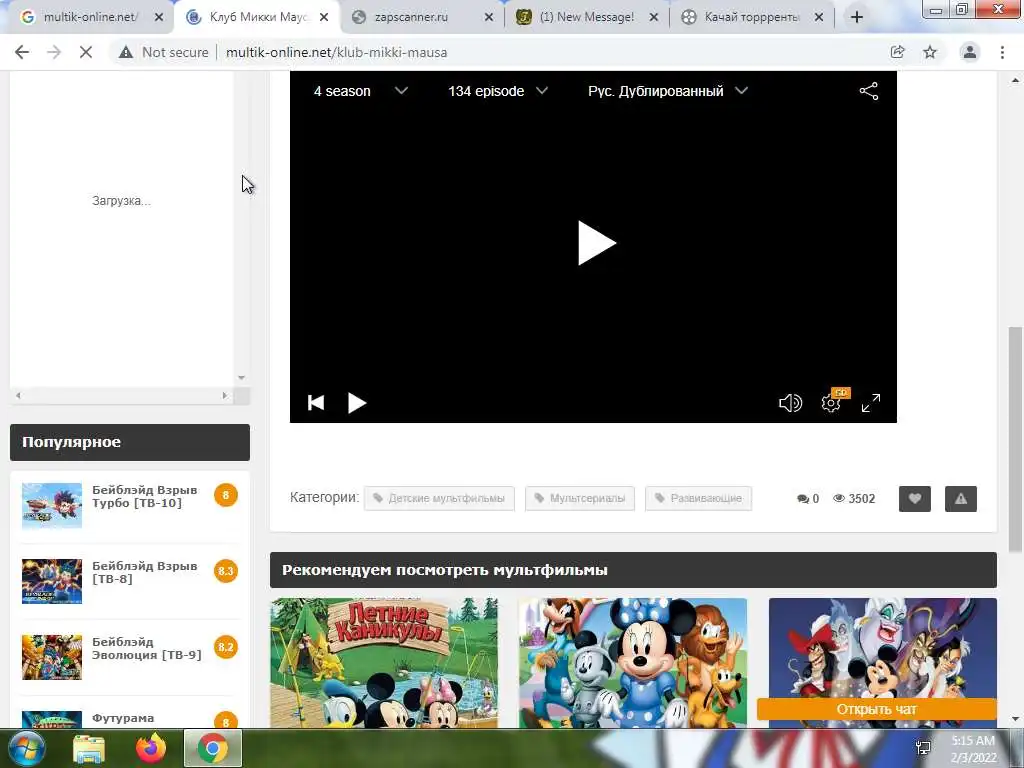This screenshot has width=1024, height=768.
Task: Click the 8.3 rating badge
Action: [x=225, y=571]
